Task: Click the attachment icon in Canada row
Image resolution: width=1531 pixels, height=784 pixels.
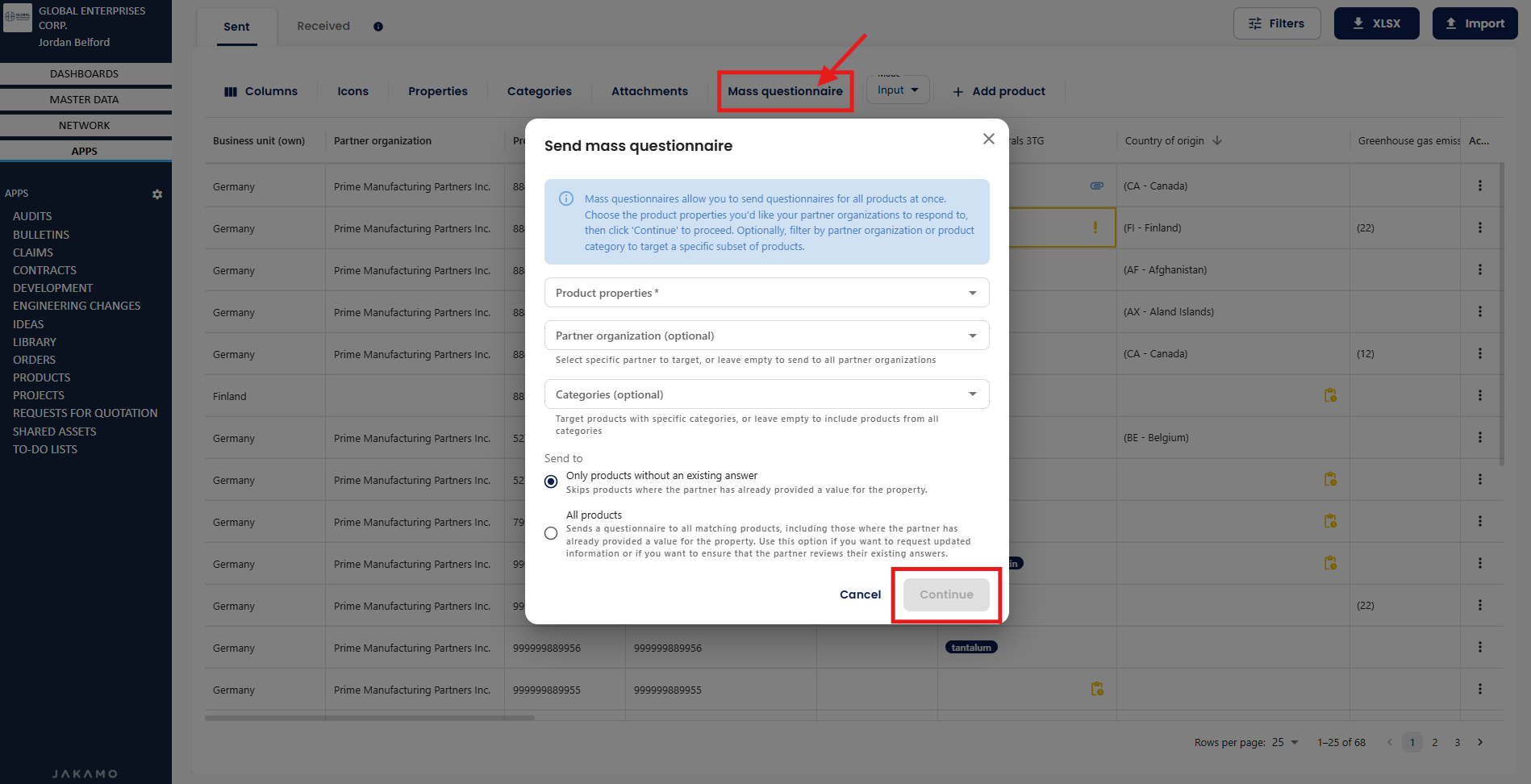Action: pos(1096,186)
